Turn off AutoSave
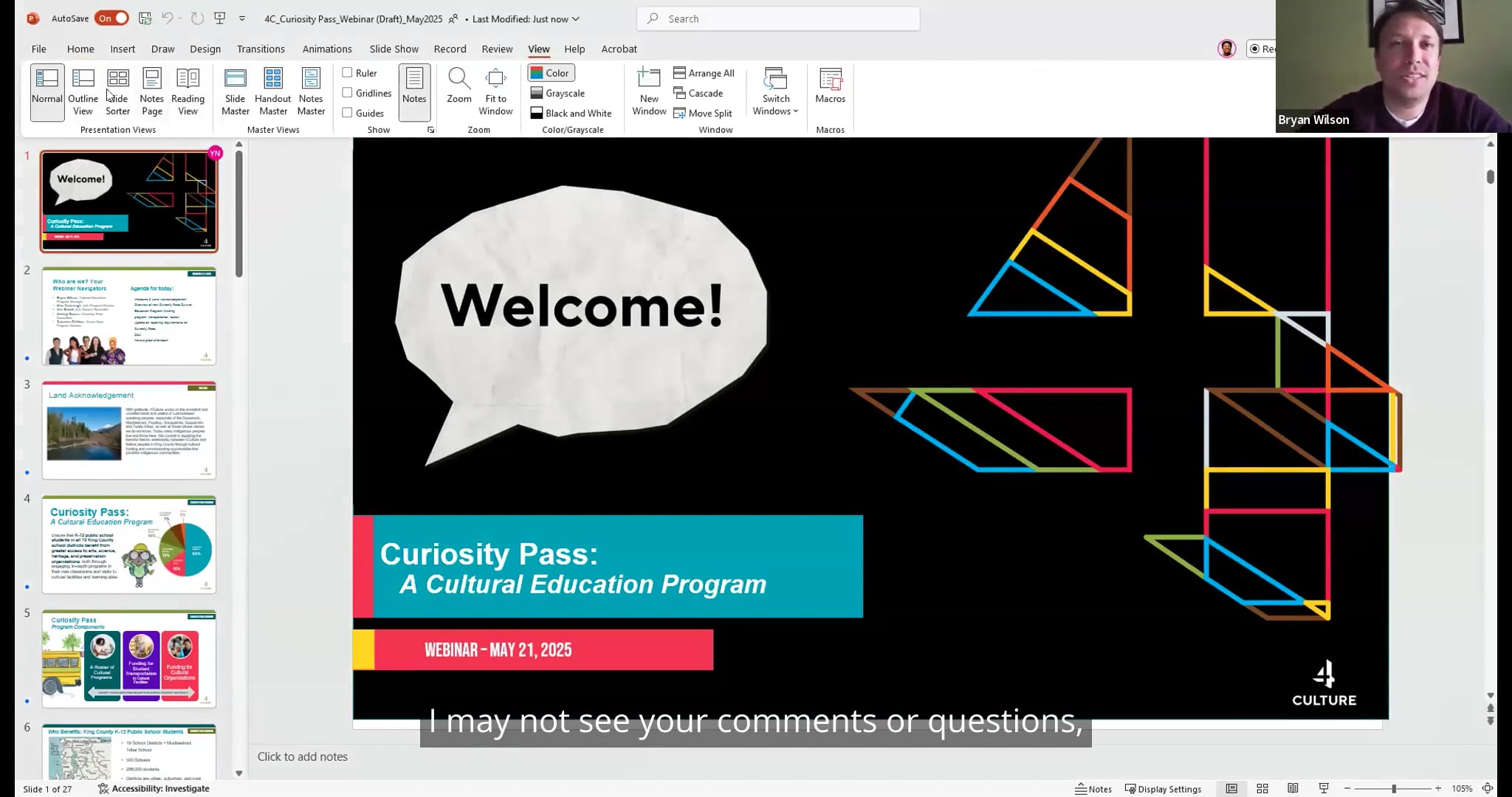1512x797 pixels. [112, 18]
